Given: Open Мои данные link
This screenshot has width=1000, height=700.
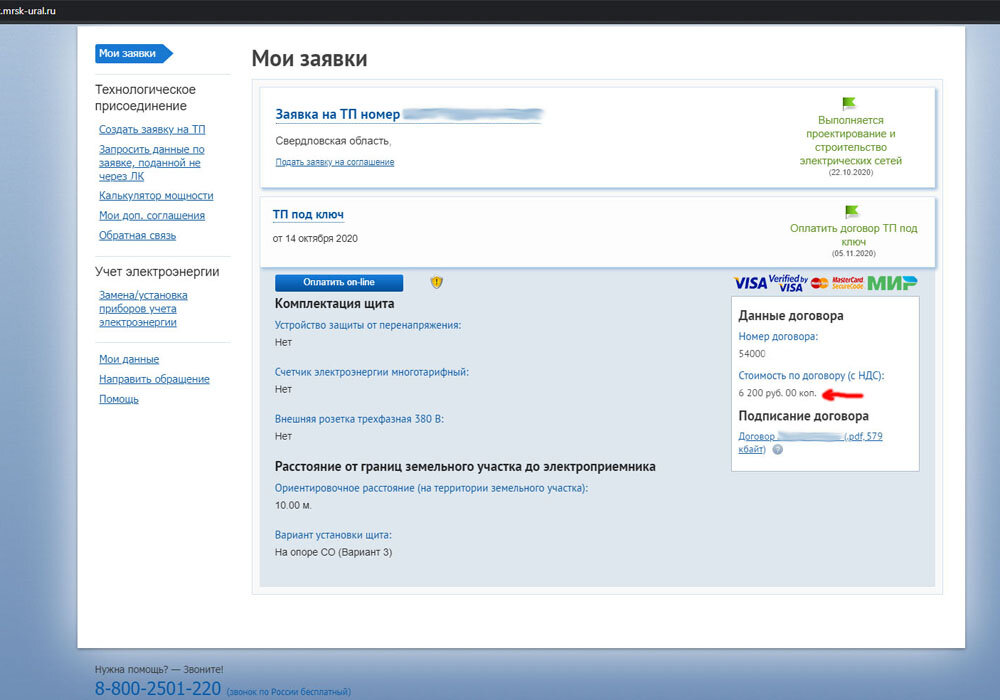Looking at the screenshot, I should click(129, 360).
